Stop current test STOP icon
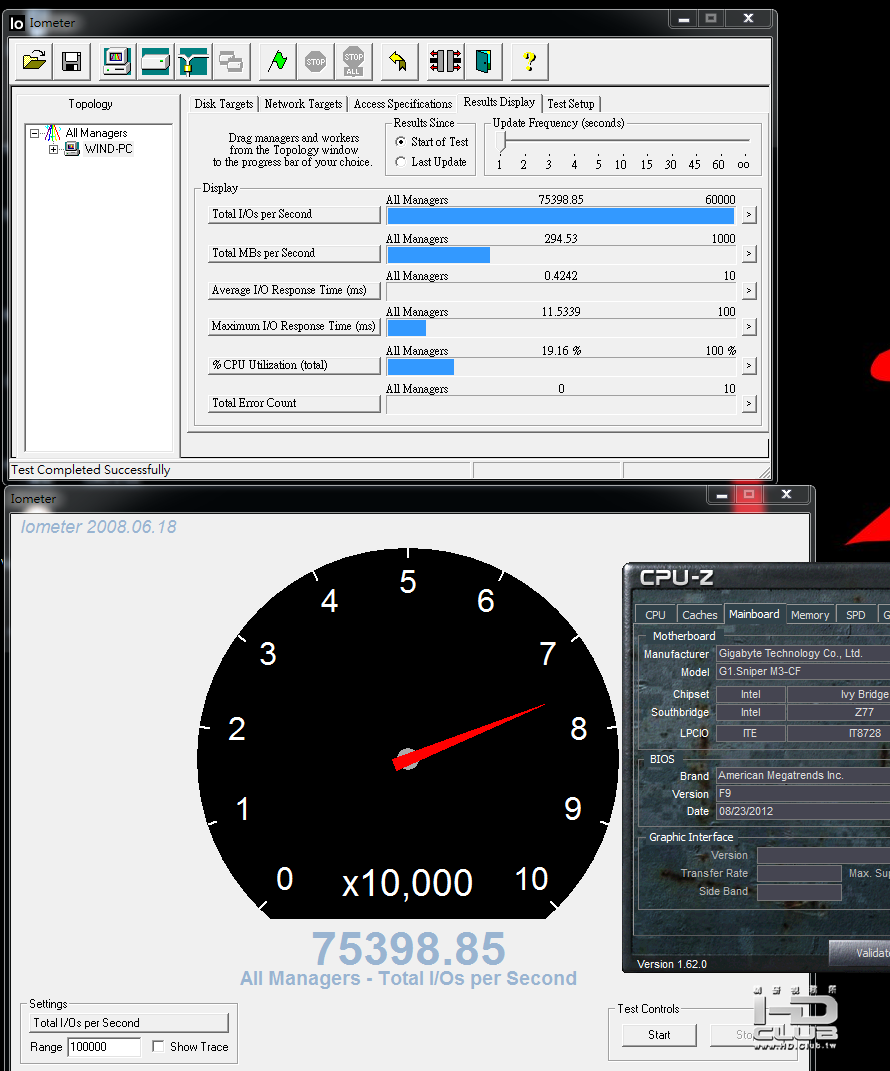This screenshot has height=1071, width=890. pos(316,61)
